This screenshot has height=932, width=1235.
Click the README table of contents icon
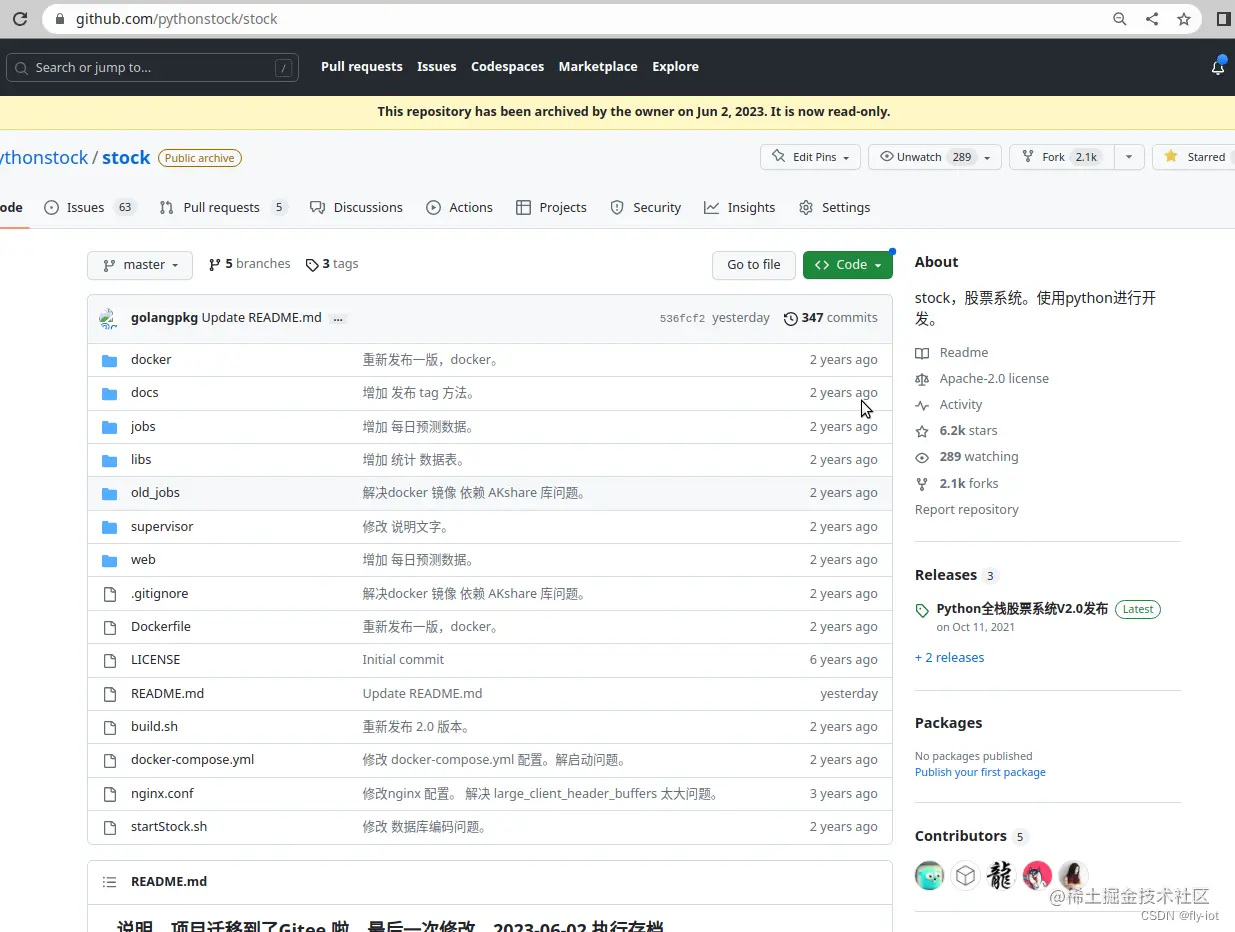[110, 882]
